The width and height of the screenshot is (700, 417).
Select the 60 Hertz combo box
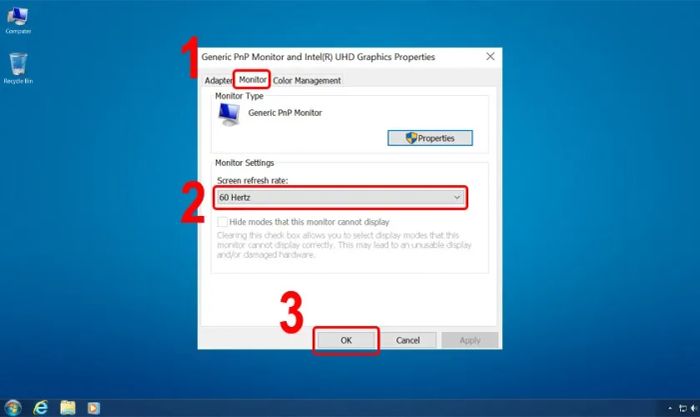coord(341,197)
